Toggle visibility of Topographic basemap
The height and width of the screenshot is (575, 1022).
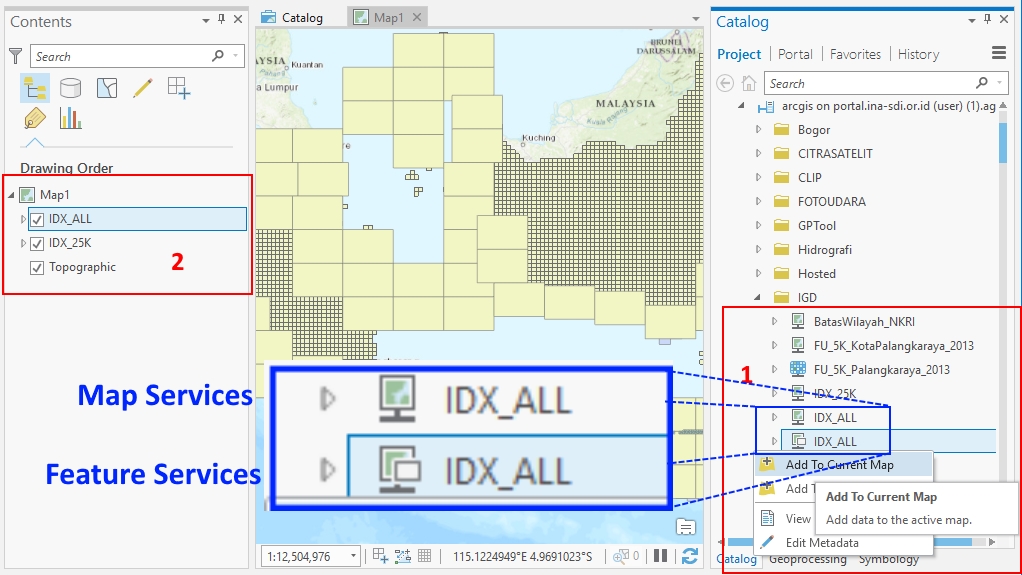click(x=37, y=267)
